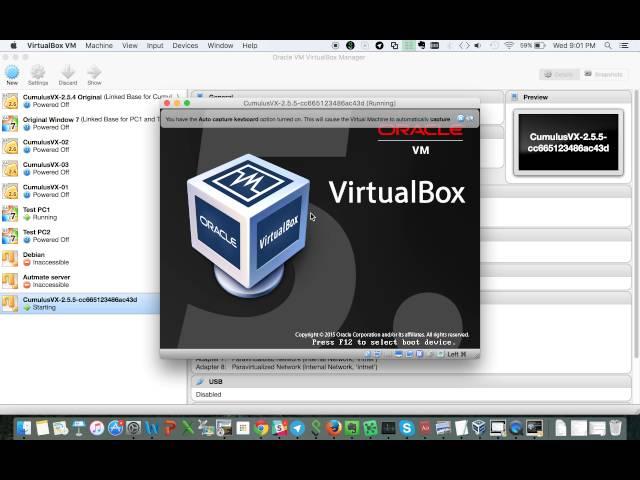640x480 pixels.
Task: Click the New VM toolbar icon
Action: pyautogui.click(x=12, y=75)
